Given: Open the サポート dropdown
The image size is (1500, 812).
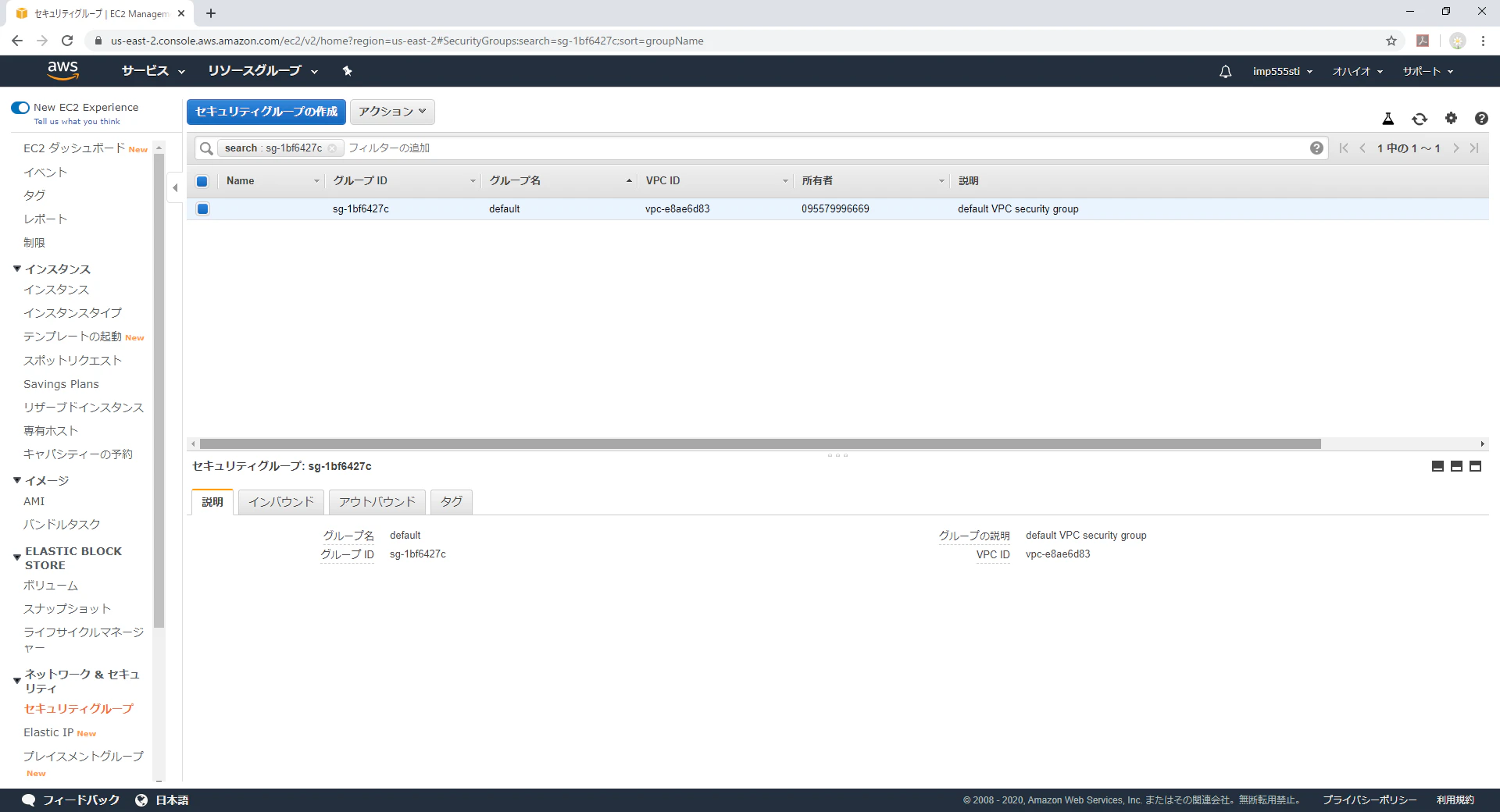Looking at the screenshot, I should pos(1427,71).
